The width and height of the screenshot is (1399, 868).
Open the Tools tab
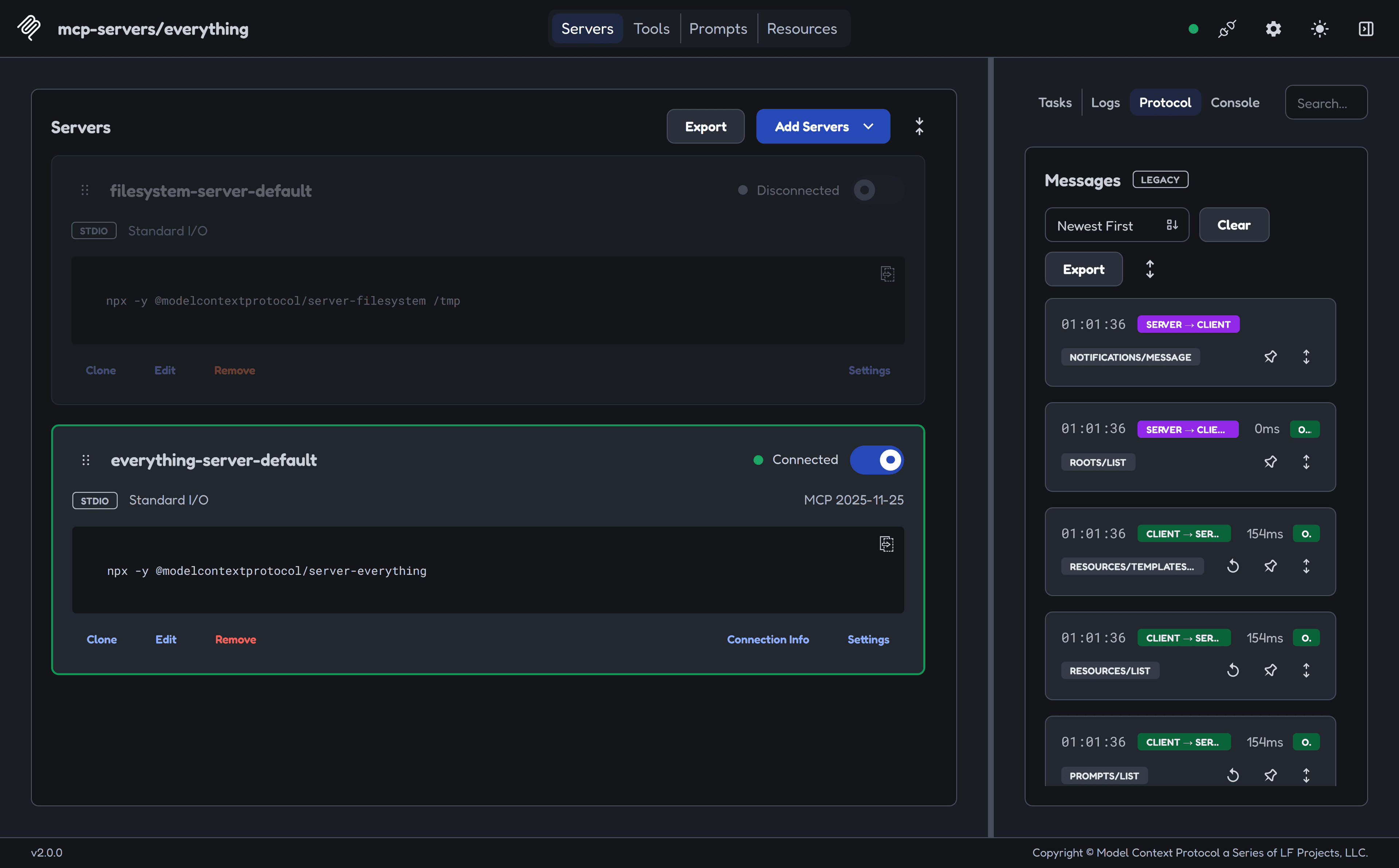coord(651,29)
